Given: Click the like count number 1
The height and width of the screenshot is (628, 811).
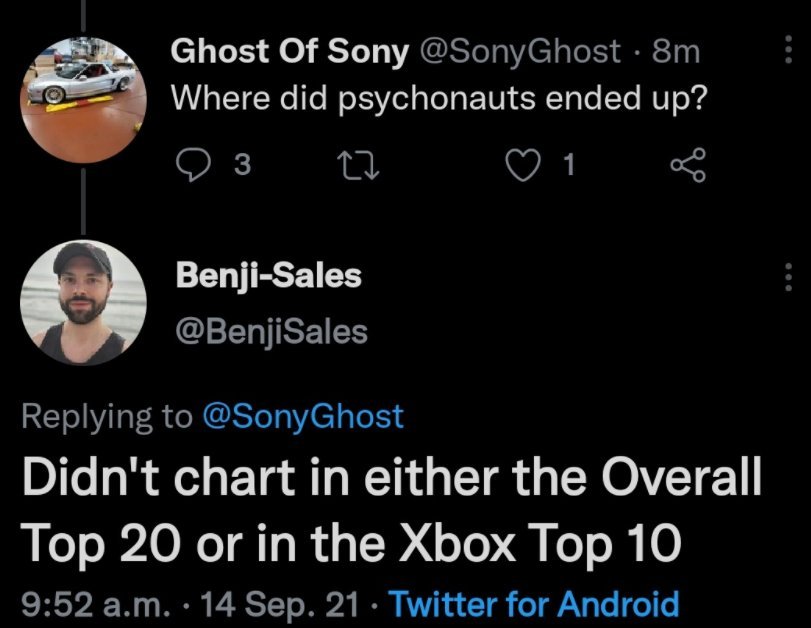Looking at the screenshot, I should pyautogui.click(x=568, y=168).
